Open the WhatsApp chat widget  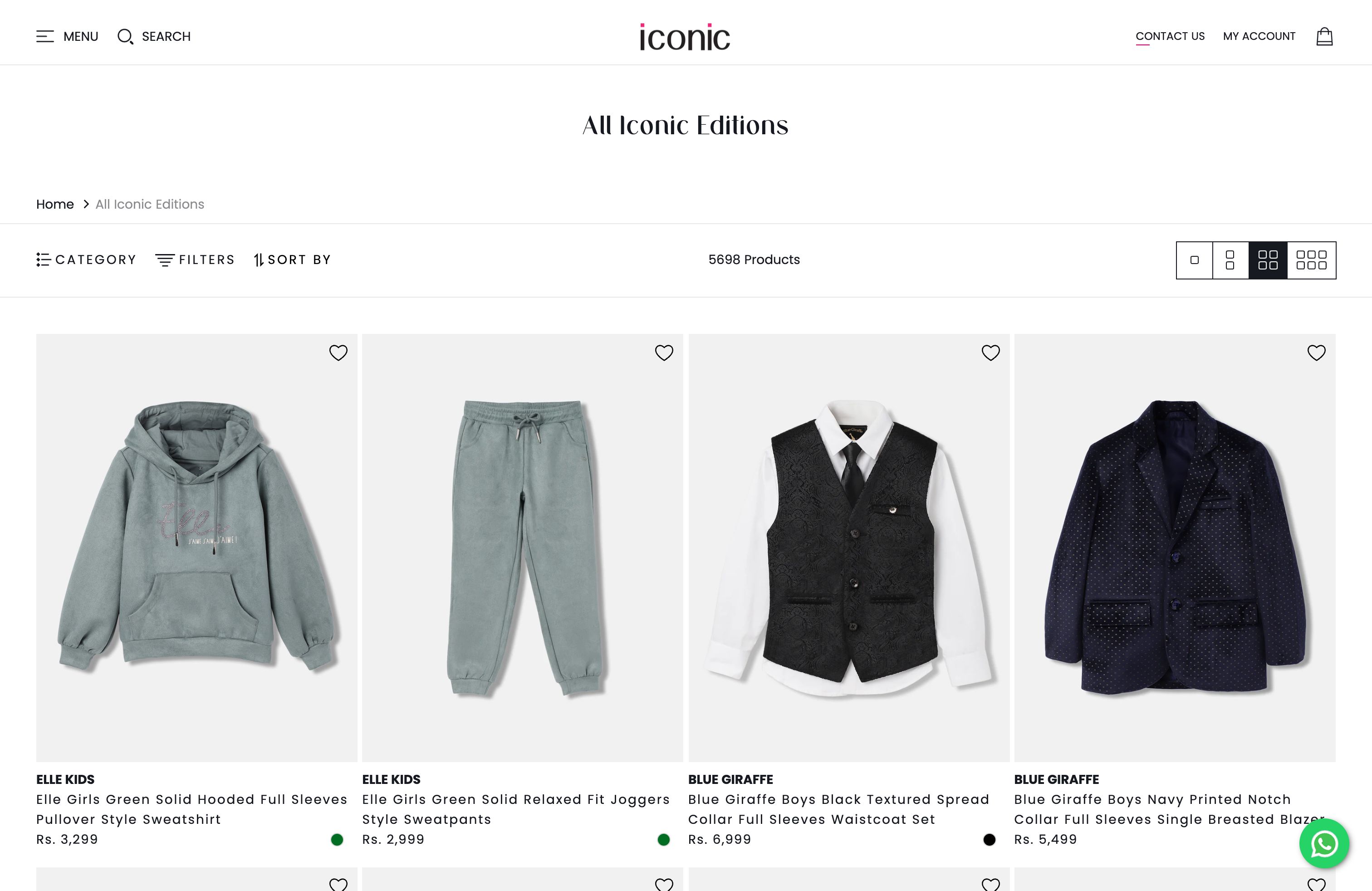coord(1324,844)
